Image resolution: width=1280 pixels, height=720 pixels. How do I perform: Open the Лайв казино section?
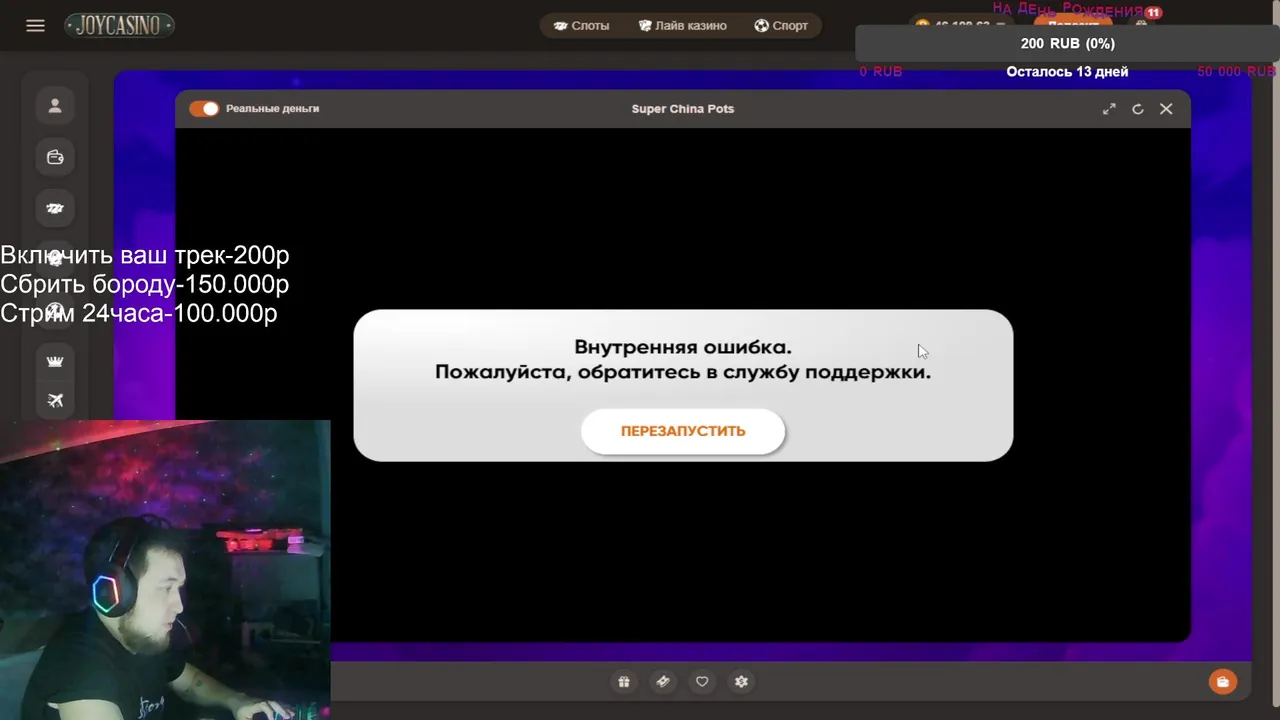682,26
